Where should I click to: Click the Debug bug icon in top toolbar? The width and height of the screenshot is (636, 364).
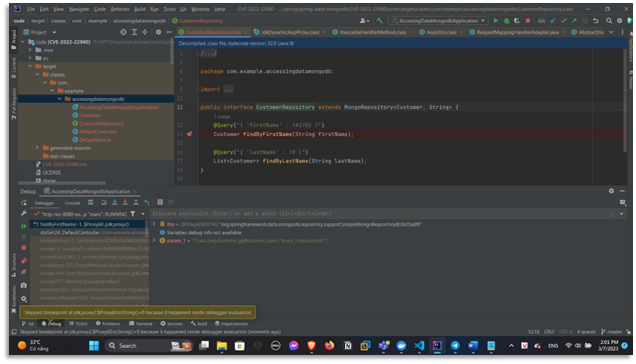[506, 21]
